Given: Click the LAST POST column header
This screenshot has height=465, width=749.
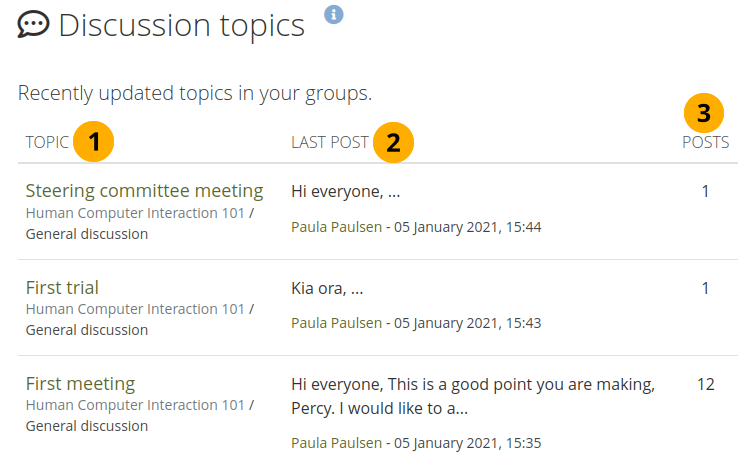Looking at the screenshot, I should click(x=329, y=143).
